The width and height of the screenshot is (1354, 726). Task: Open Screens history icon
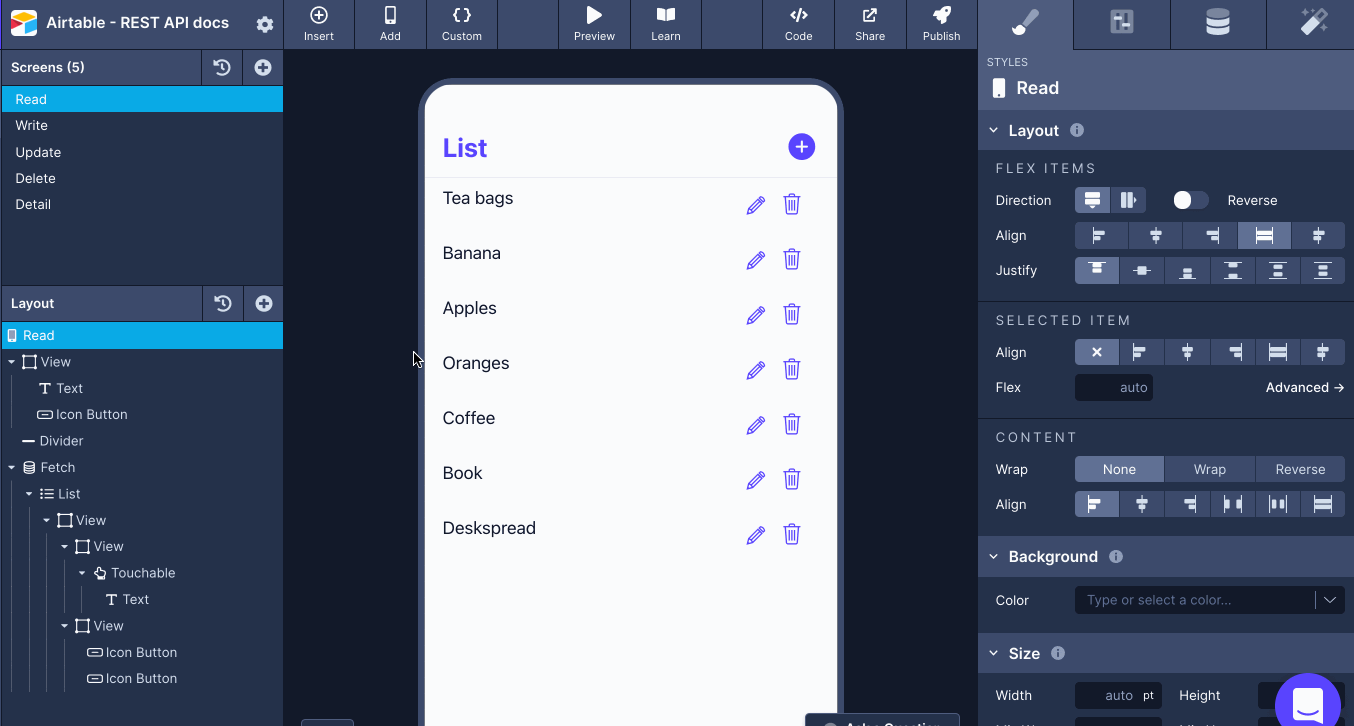click(x=222, y=67)
